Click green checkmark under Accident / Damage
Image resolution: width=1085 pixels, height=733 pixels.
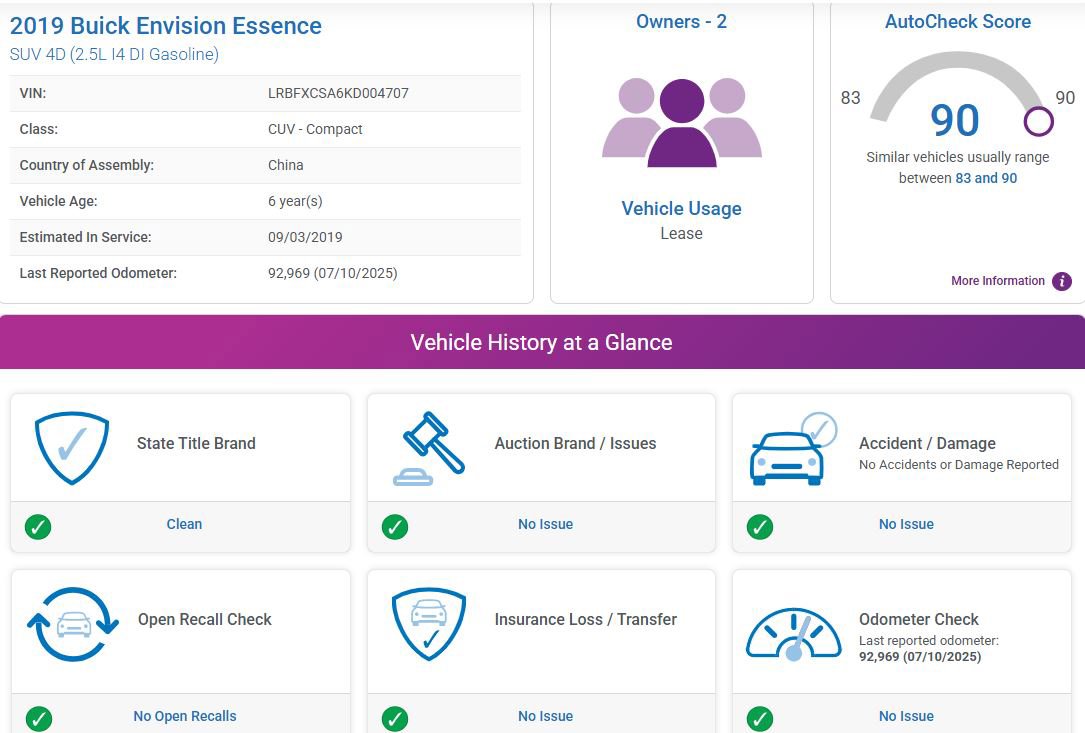point(760,527)
